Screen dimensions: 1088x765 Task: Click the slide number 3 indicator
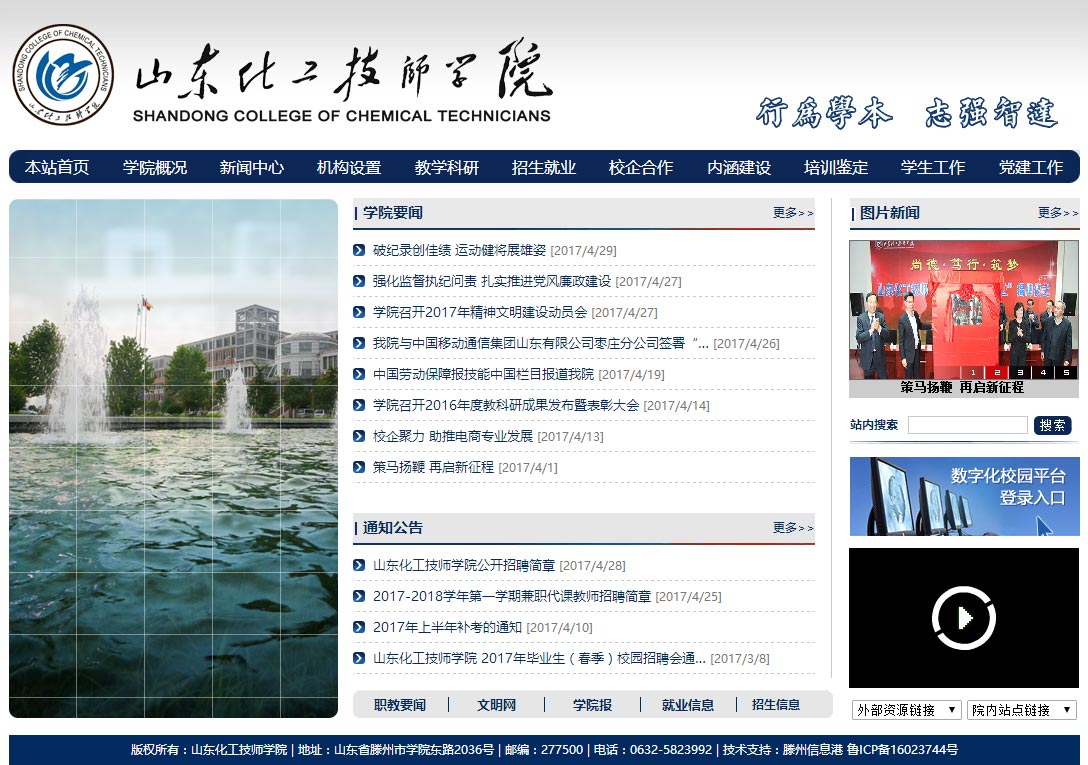coord(1022,372)
